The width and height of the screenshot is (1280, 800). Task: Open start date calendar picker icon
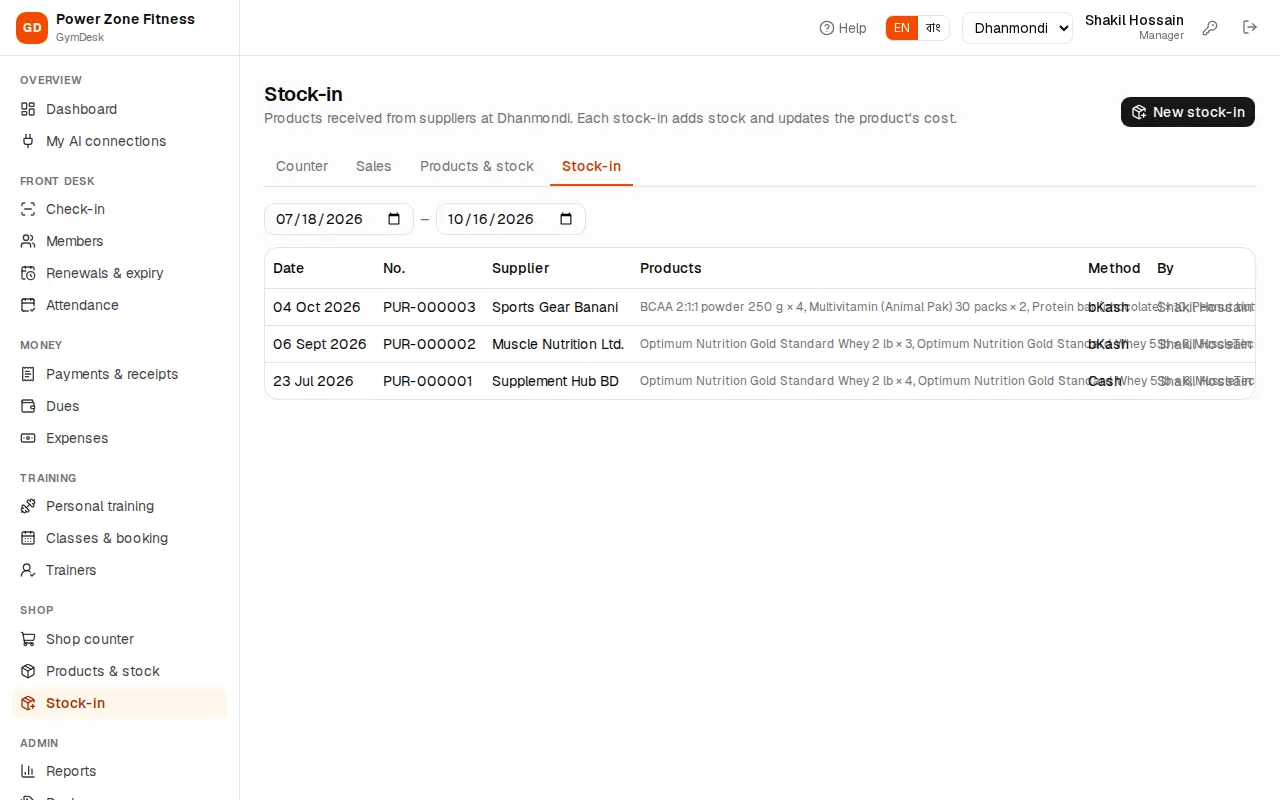[x=394, y=219]
